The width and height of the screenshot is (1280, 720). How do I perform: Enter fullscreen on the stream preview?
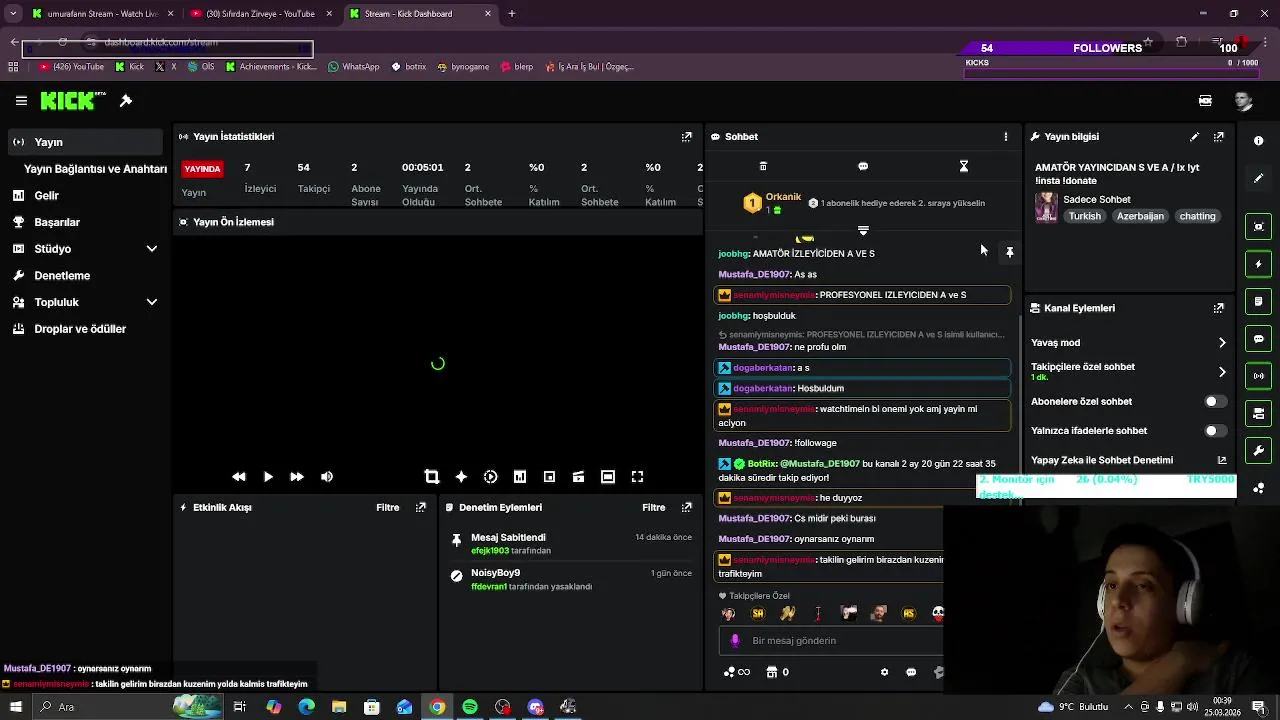(637, 477)
